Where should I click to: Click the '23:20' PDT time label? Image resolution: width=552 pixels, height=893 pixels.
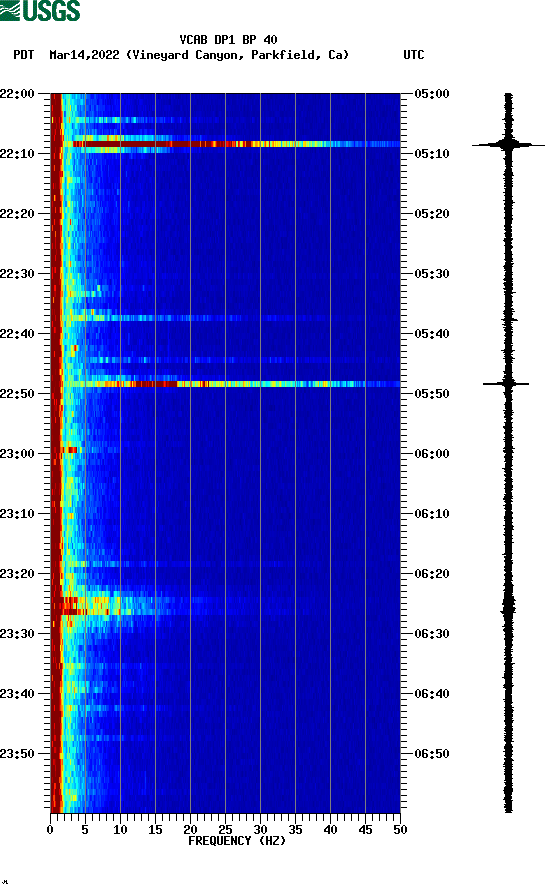(x=18, y=574)
